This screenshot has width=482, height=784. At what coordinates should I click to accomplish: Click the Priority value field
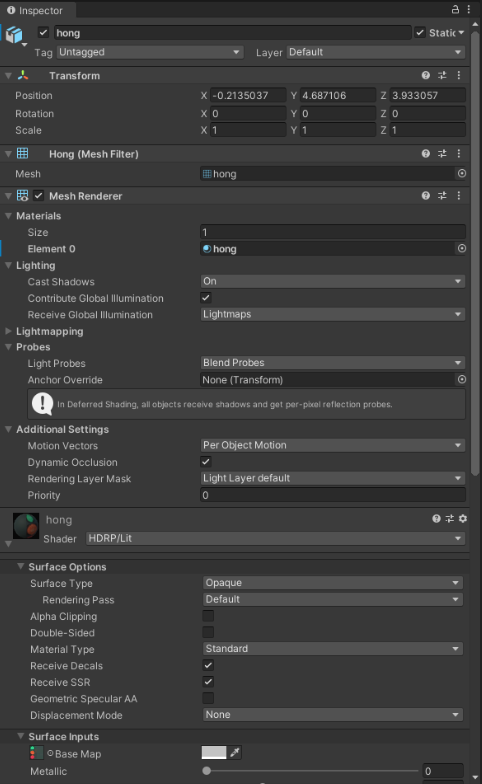click(332, 495)
